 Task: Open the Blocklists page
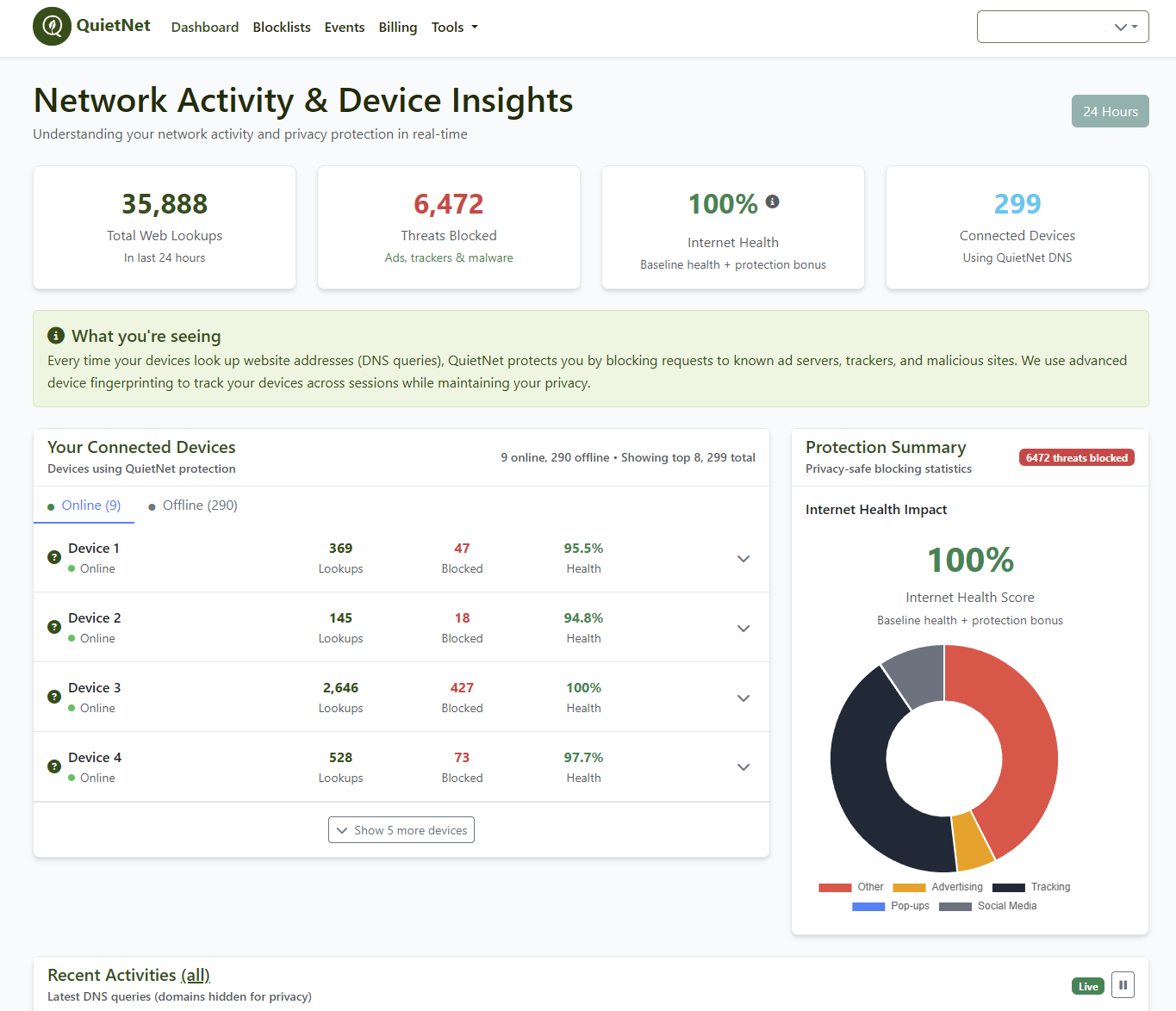click(282, 28)
